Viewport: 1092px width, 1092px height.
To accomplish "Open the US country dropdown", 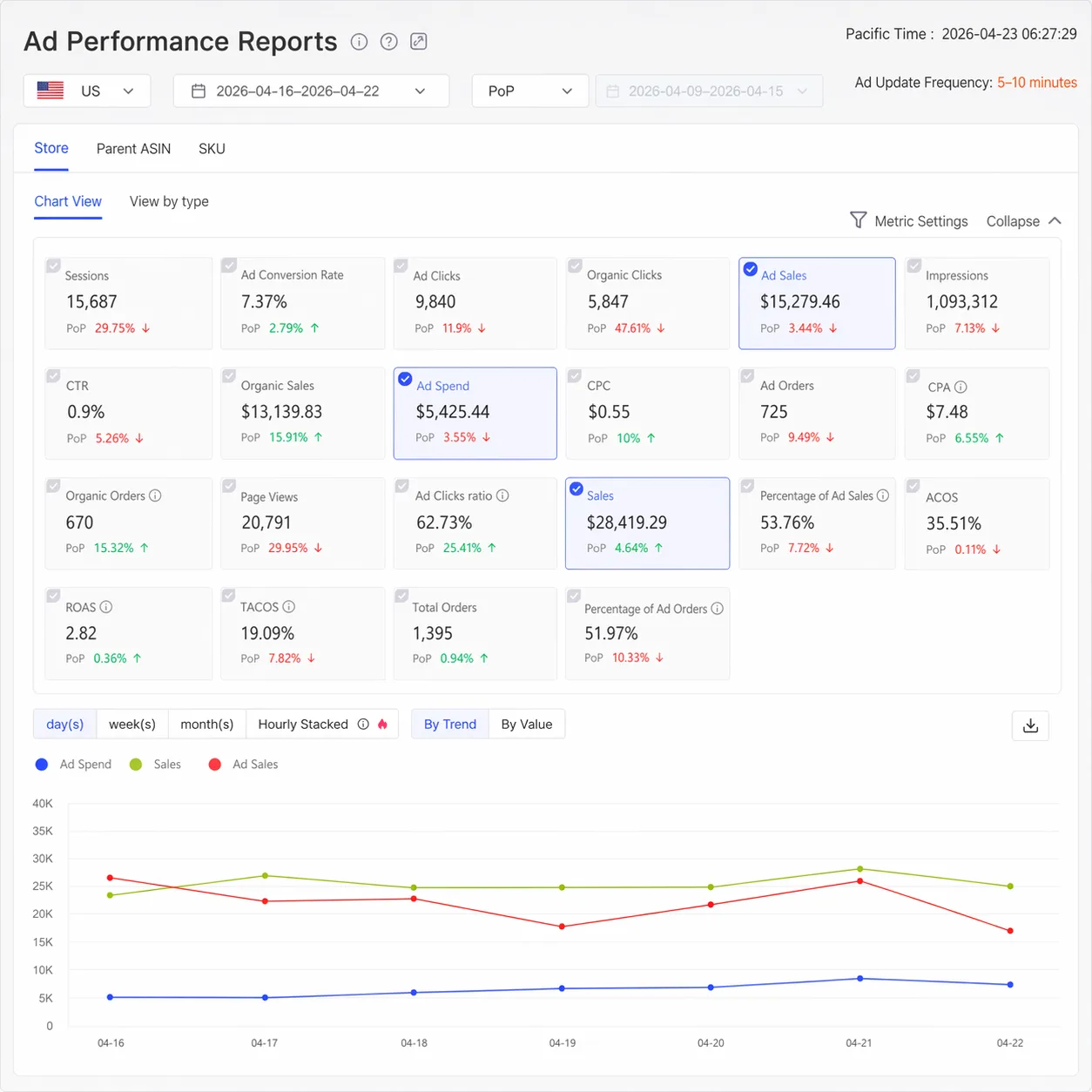I will [x=86, y=91].
